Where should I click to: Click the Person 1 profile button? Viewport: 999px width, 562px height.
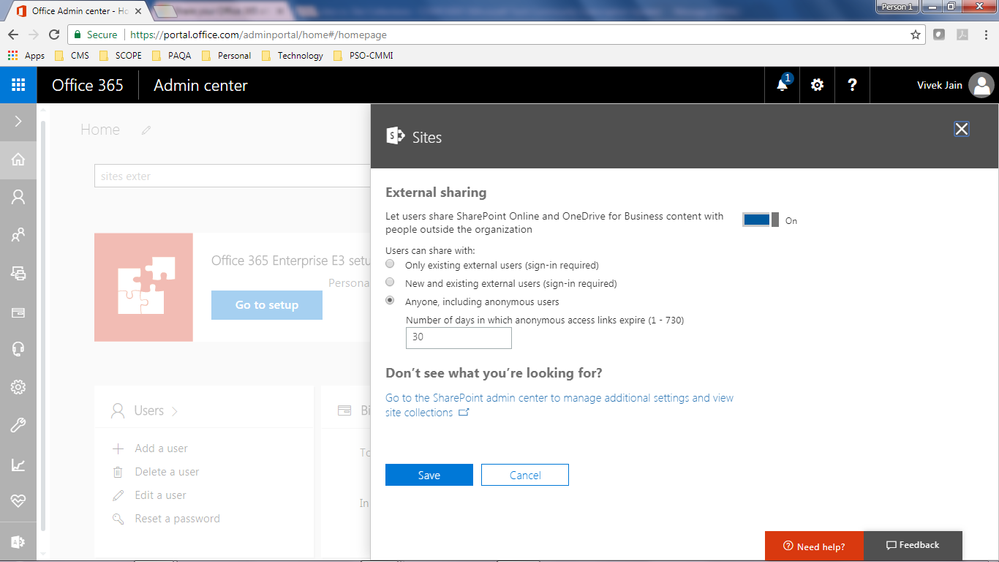pyautogui.click(x=897, y=6)
